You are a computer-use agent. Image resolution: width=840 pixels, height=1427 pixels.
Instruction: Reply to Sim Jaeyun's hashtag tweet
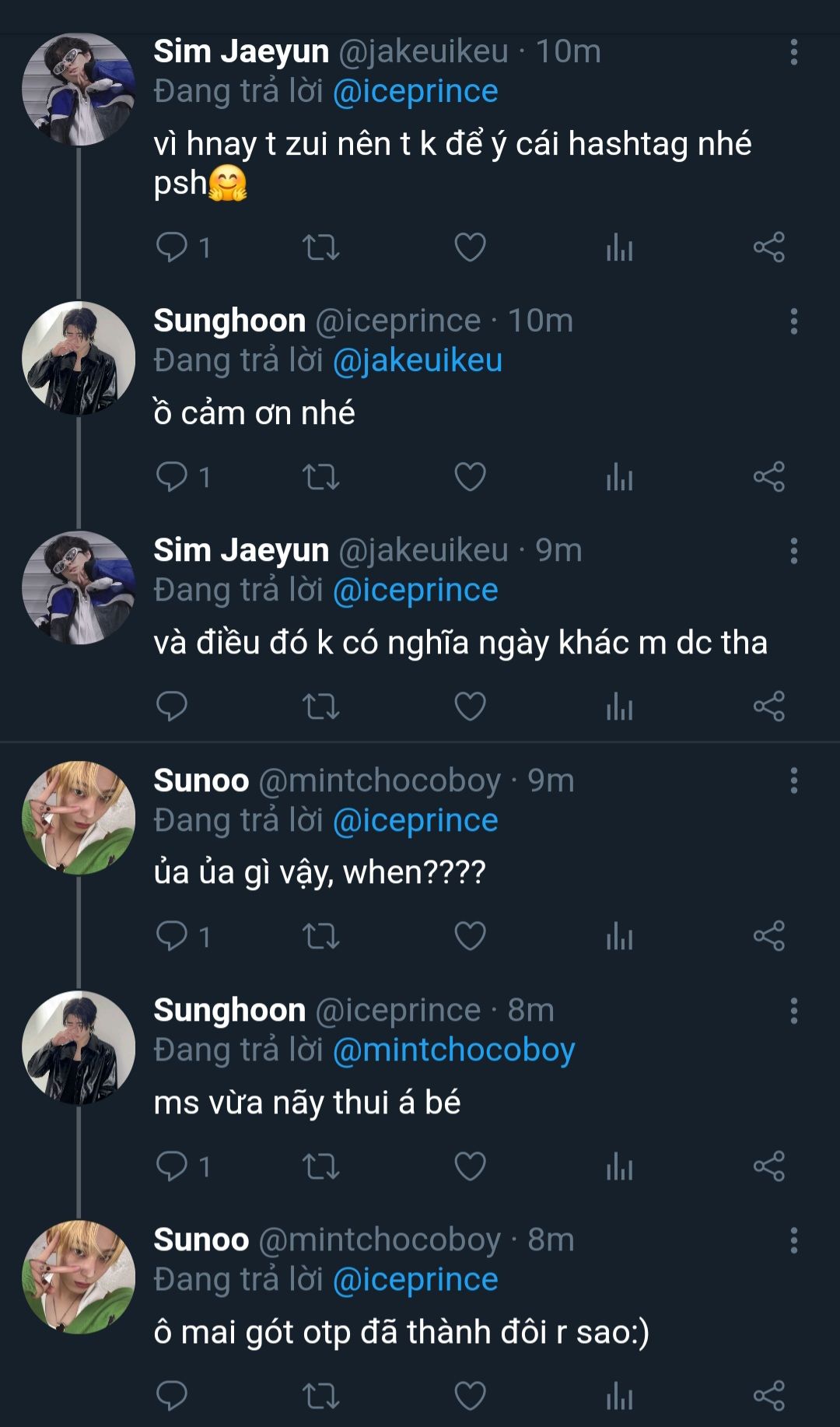(172, 247)
